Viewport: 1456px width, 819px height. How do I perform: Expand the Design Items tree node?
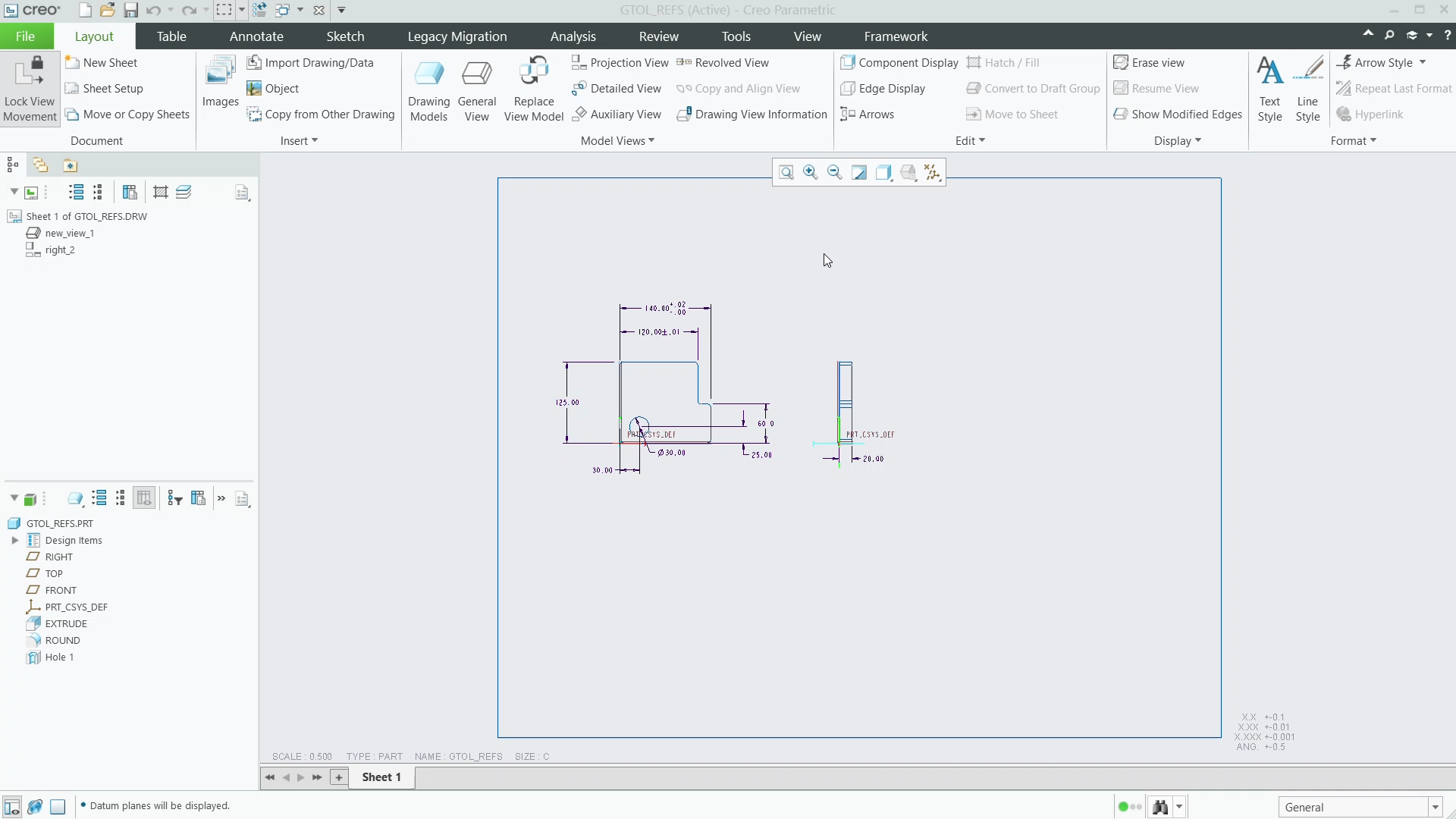click(x=14, y=541)
